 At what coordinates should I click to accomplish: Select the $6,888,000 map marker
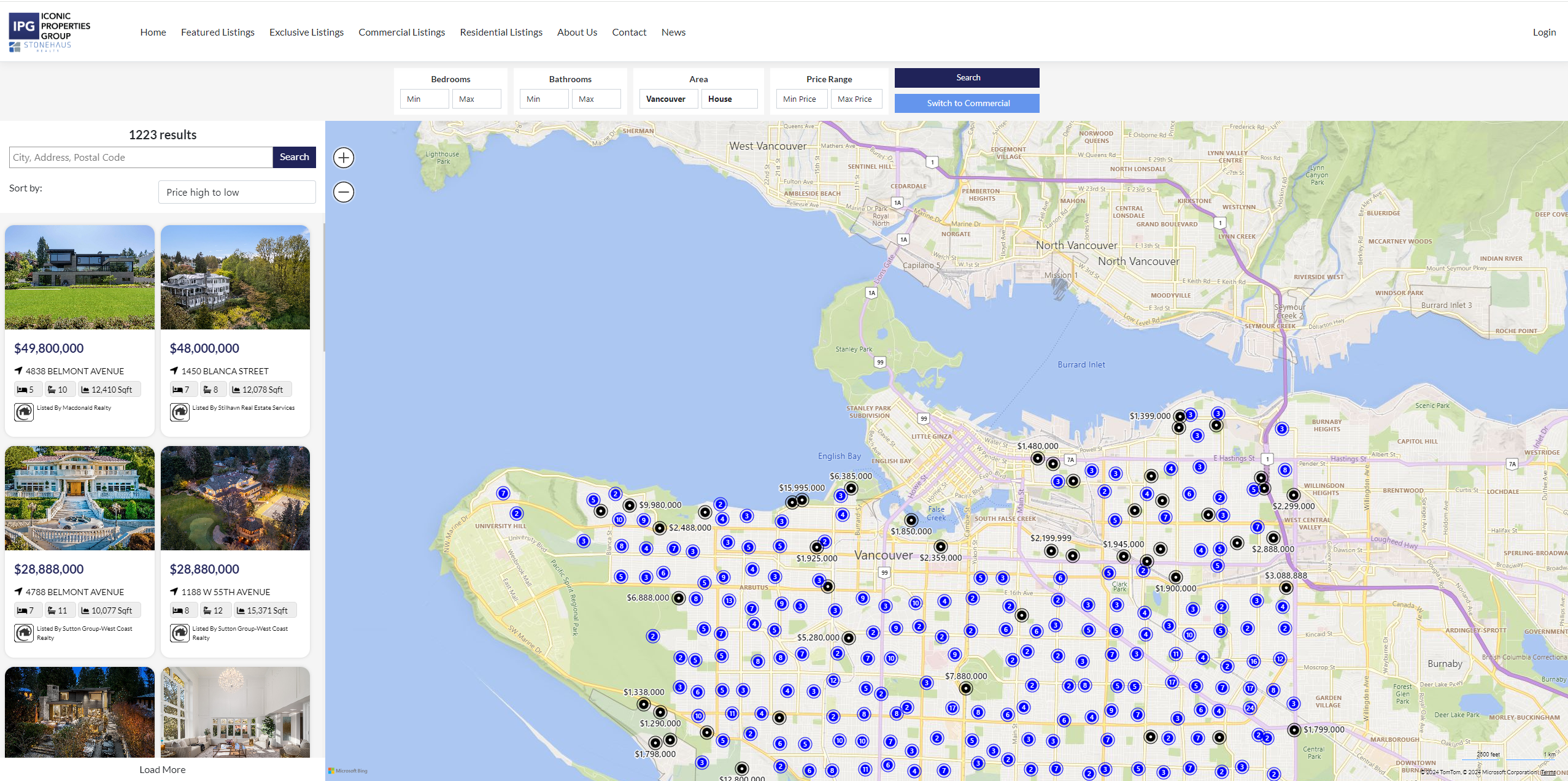679,598
